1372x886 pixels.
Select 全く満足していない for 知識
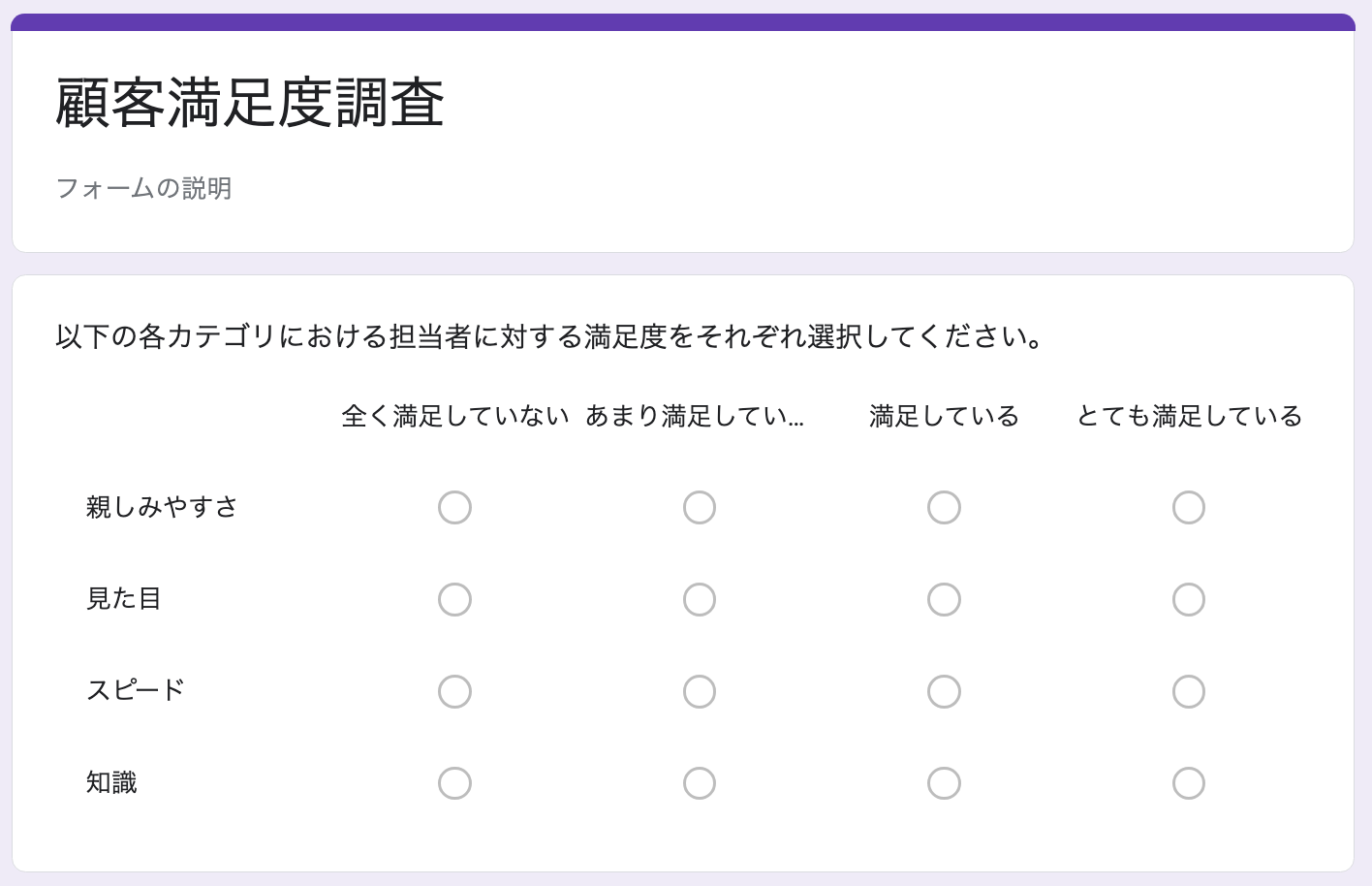coord(454,782)
